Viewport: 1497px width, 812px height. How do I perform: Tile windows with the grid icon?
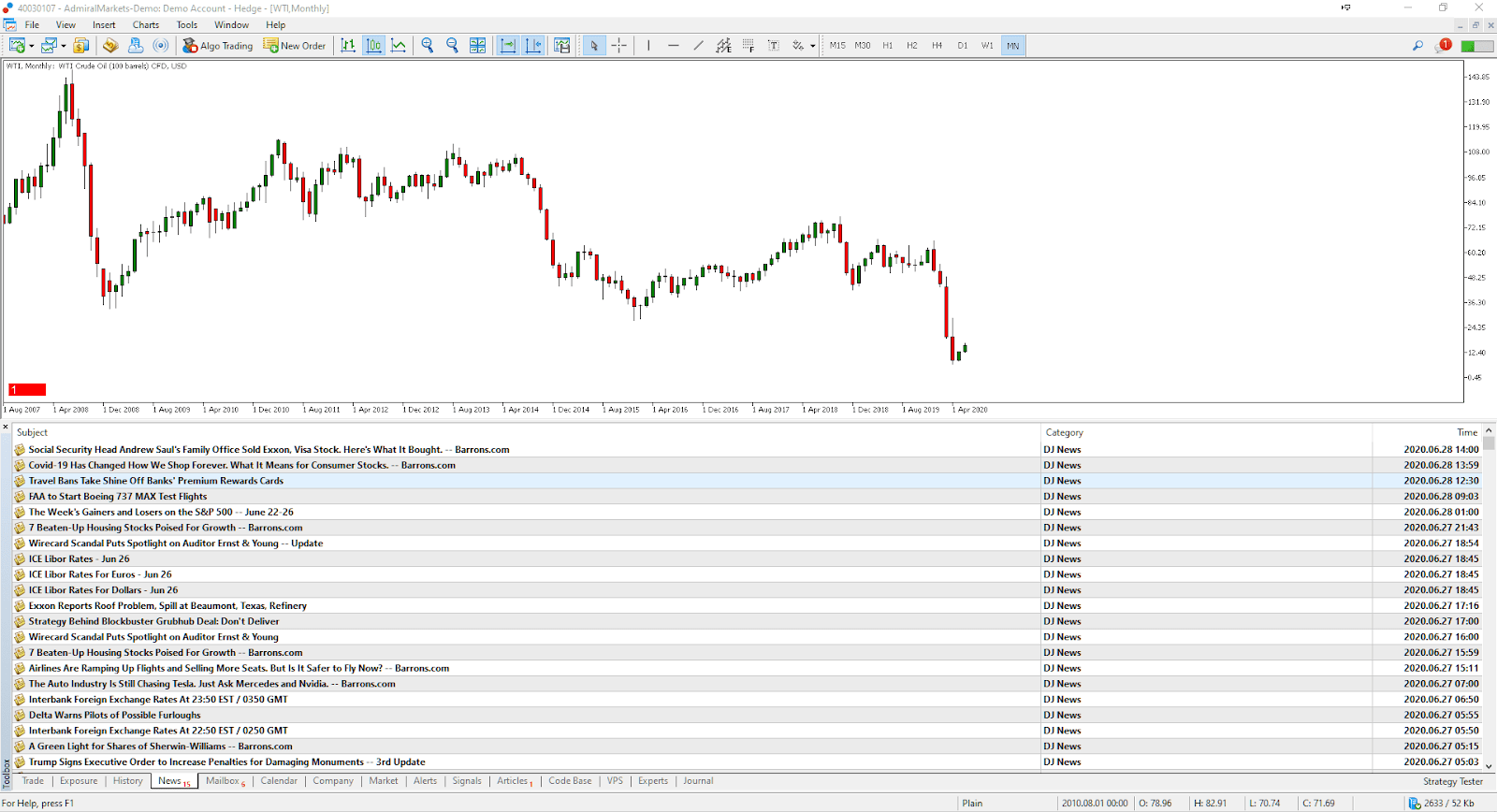point(477,45)
